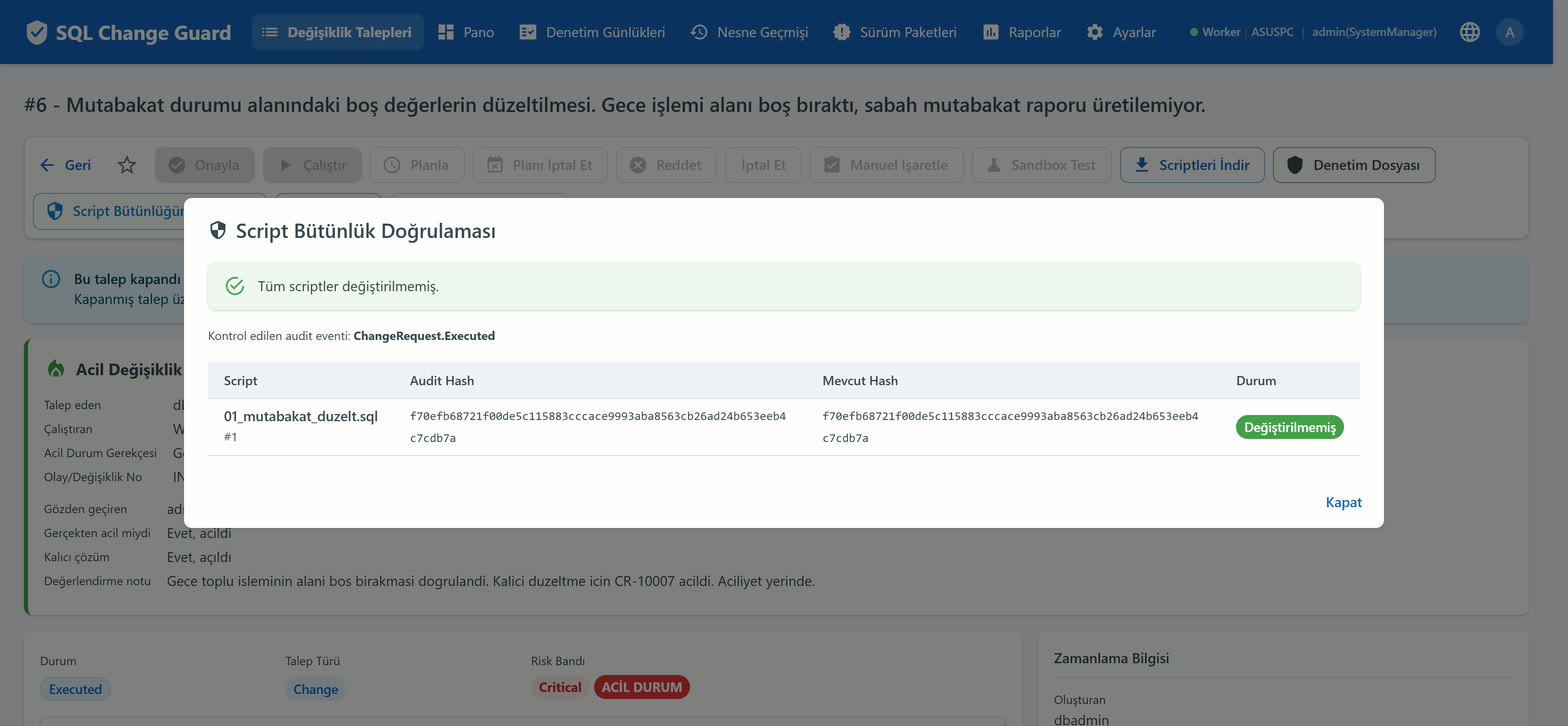The height and width of the screenshot is (726, 1568).
Task: Click Scriptleri İndir download button
Action: pyautogui.click(x=1192, y=165)
